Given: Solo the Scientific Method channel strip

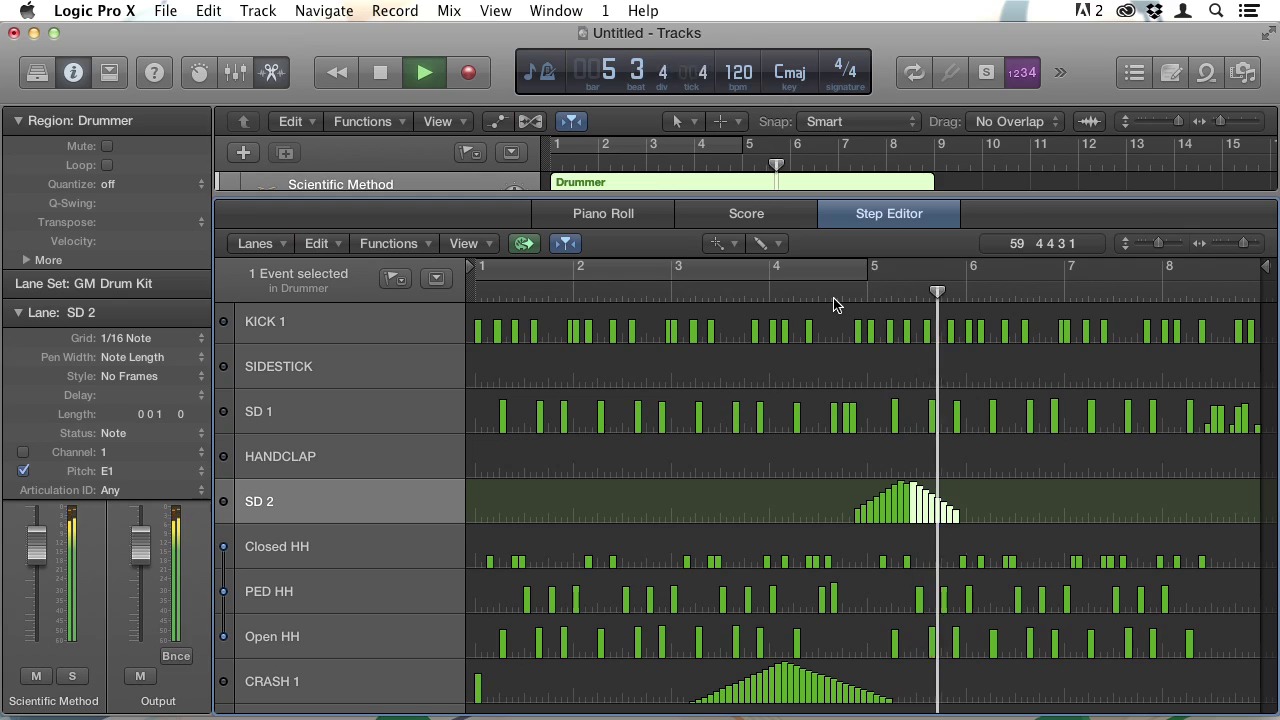Looking at the screenshot, I should 72,676.
